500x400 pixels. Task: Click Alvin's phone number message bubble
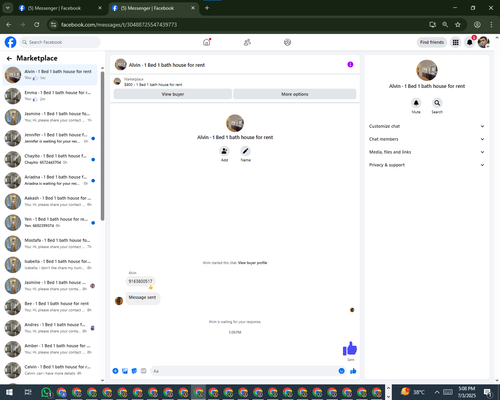(x=140, y=281)
